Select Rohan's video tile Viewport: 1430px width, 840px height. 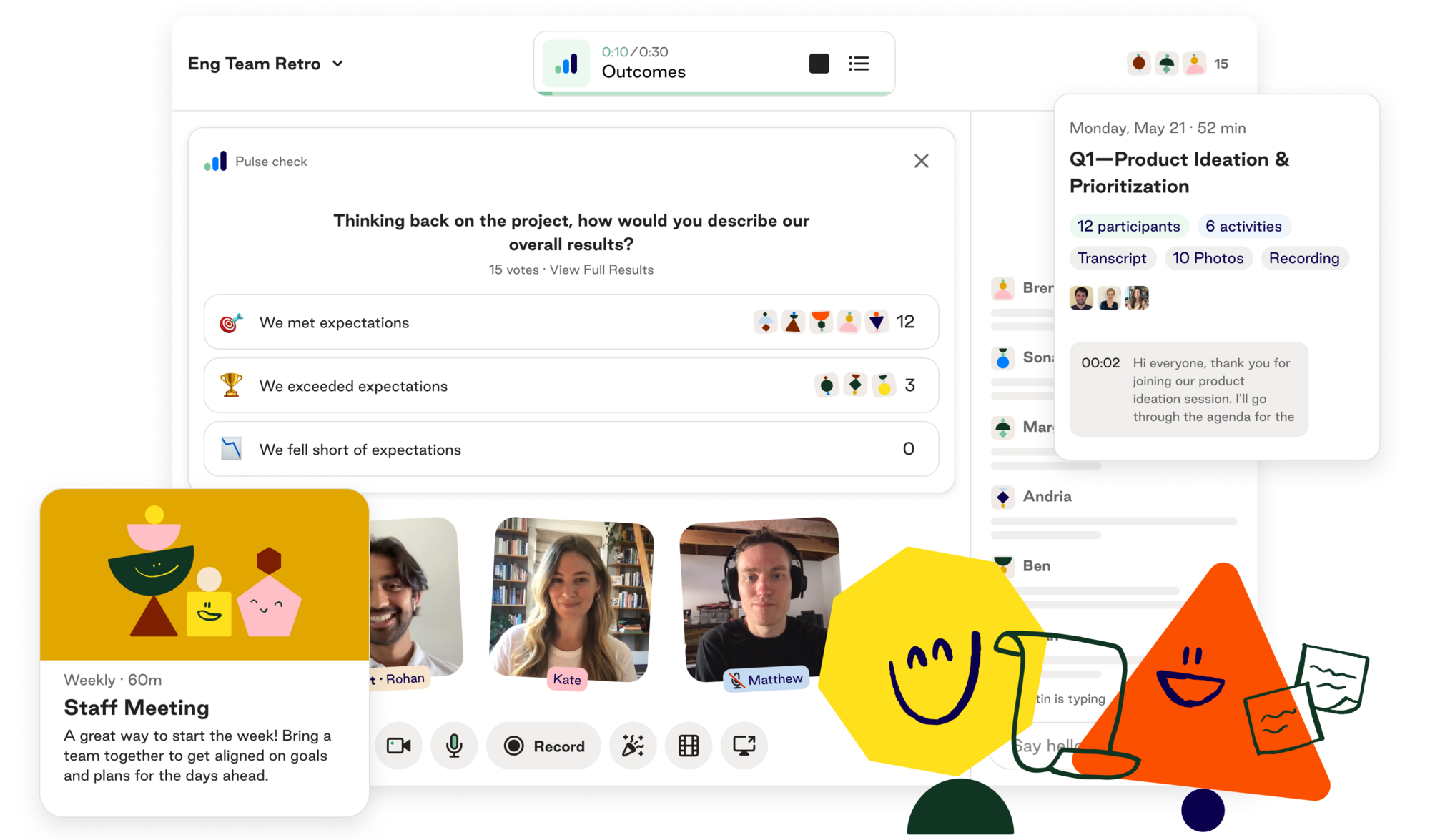coord(415,599)
